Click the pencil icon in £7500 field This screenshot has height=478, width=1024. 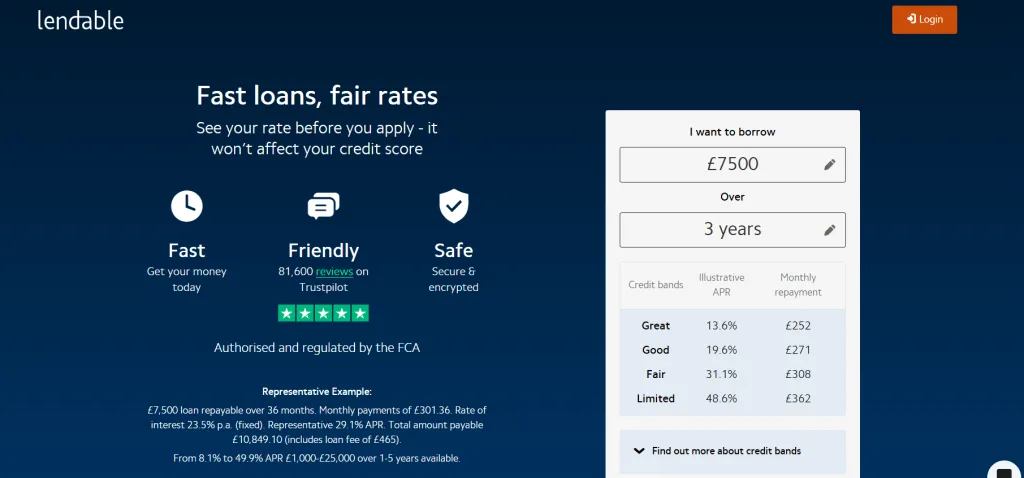pyautogui.click(x=829, y=165)
